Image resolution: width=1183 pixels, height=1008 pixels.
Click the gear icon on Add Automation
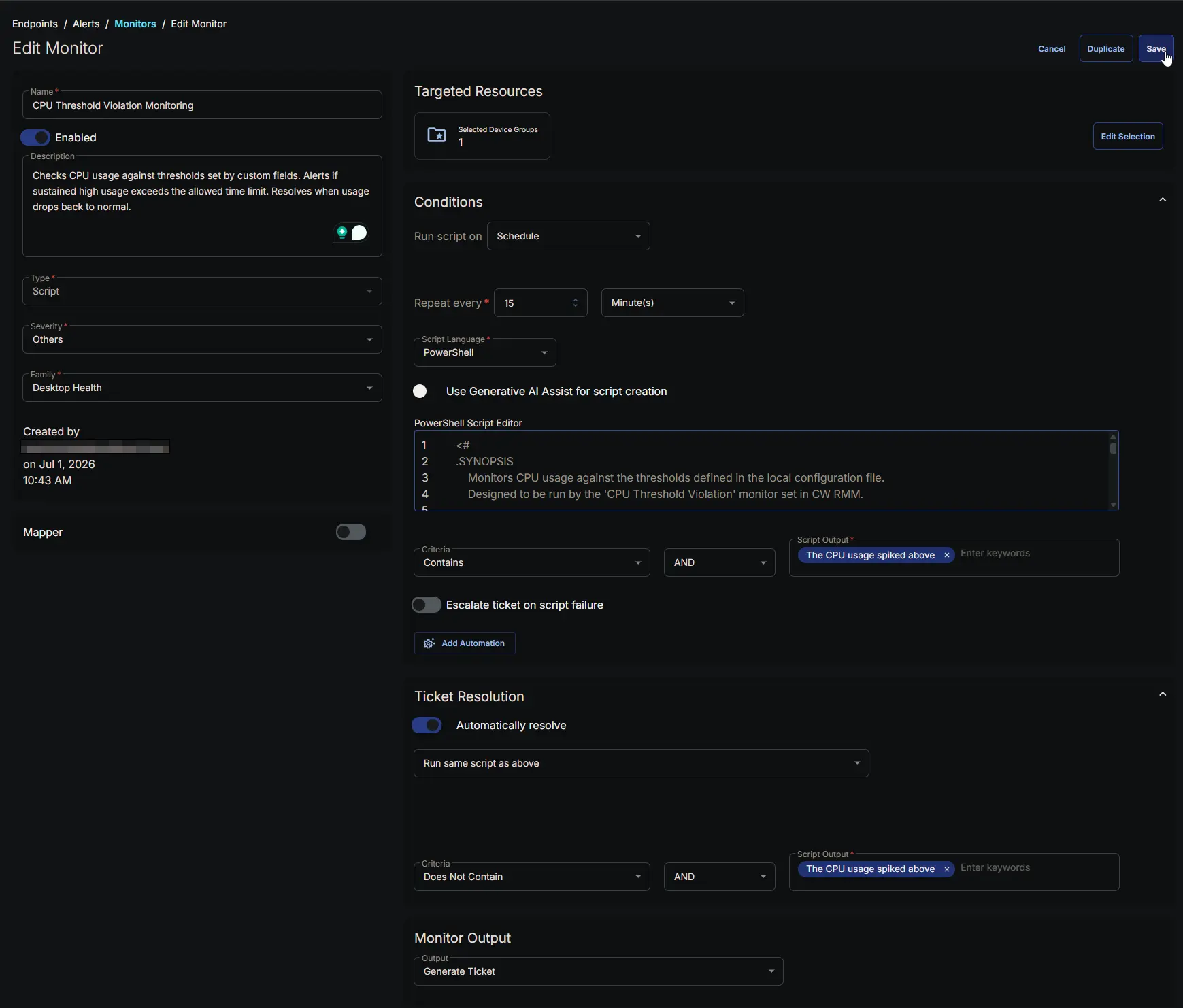pyautogui.click(x=429, y=643)
